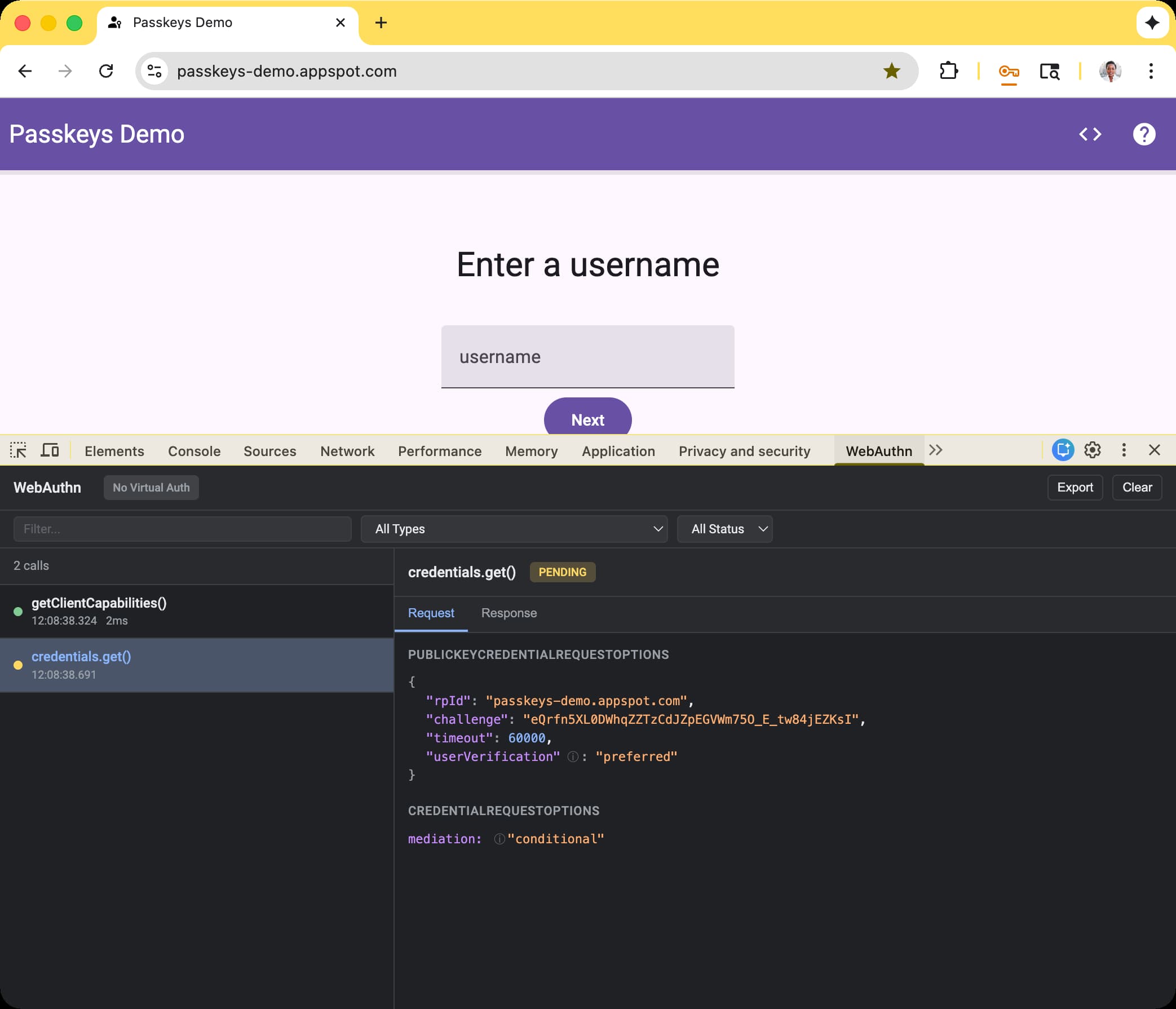
Task: Click the Next button below the username field
Action: pos(587,419)
